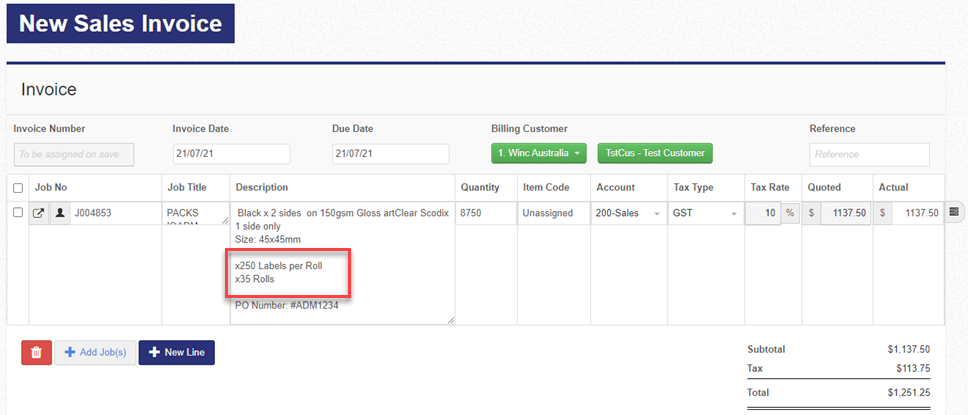This screenshot has width=968, height=415.
Task: Click the Item Code field Unassigned
Action: [553, 213]
